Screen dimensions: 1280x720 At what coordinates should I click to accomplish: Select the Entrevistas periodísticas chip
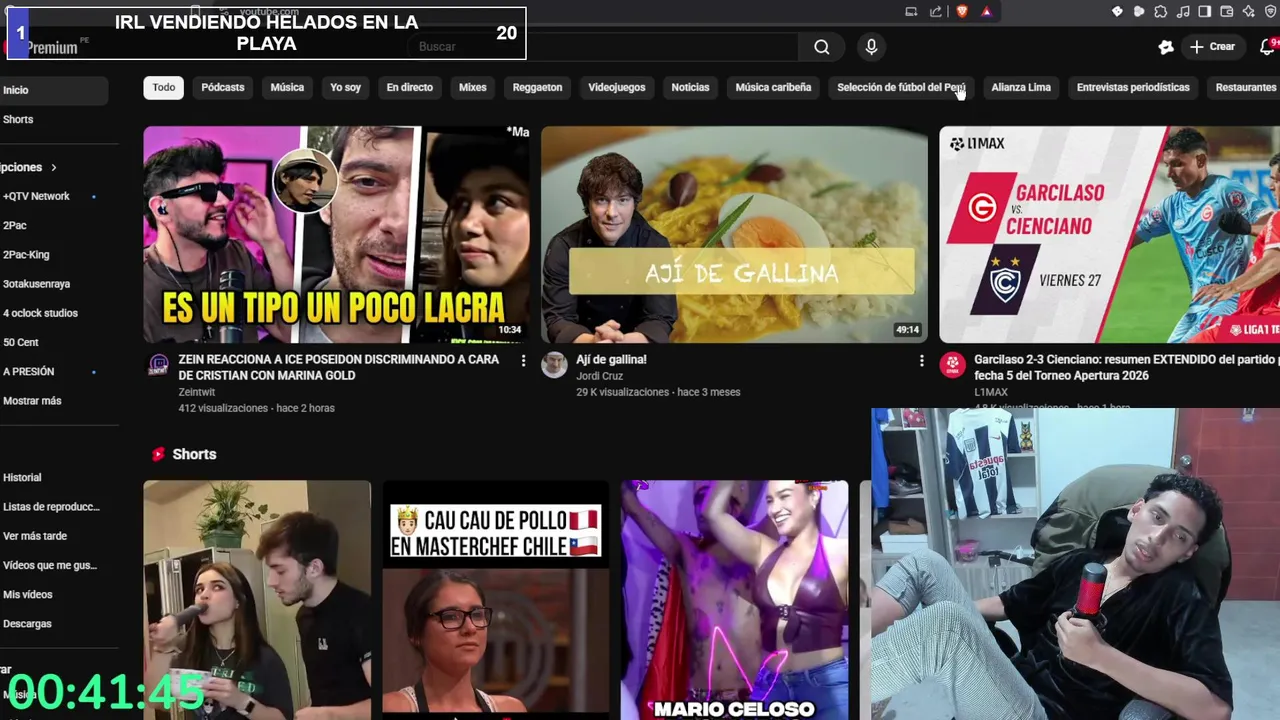(x=1133, y=87)
